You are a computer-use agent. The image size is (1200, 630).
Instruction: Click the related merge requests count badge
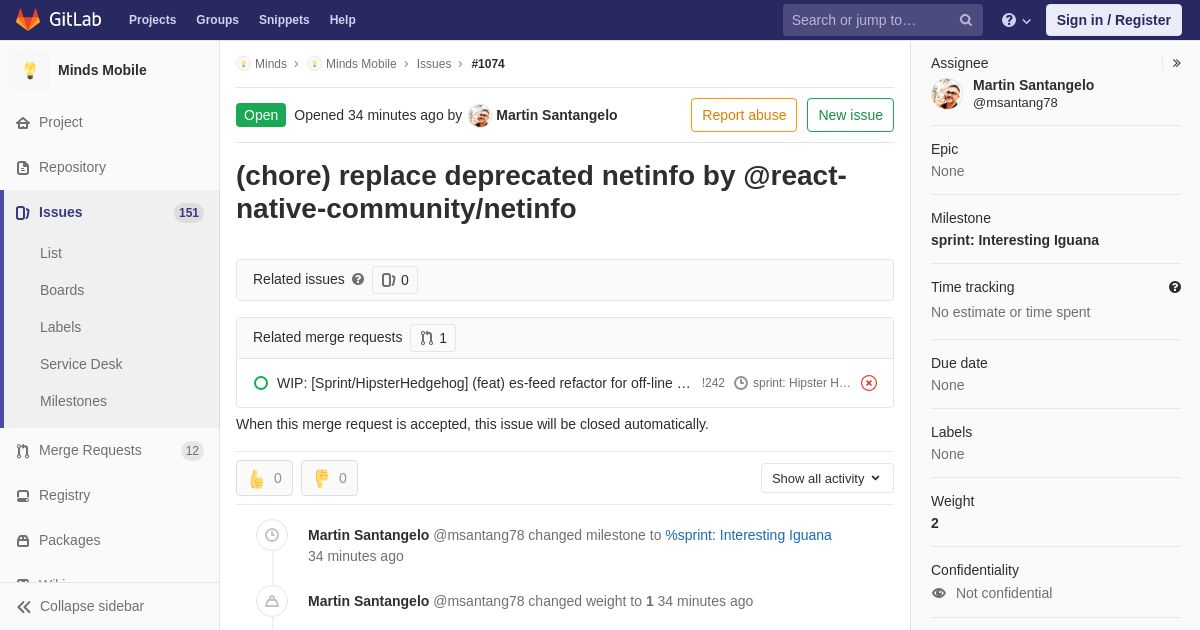pos(433,338)
